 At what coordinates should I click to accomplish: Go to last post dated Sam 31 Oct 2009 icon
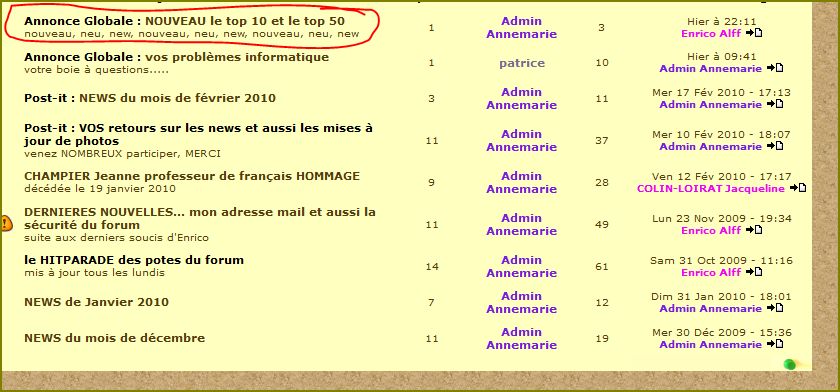click(x=754, y=272)
